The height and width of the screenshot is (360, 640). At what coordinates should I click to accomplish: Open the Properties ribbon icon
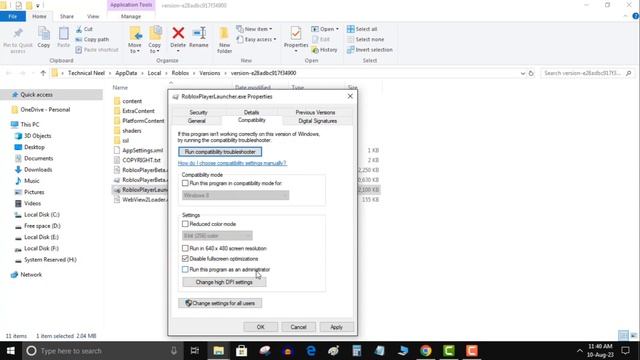click(296, 33)
